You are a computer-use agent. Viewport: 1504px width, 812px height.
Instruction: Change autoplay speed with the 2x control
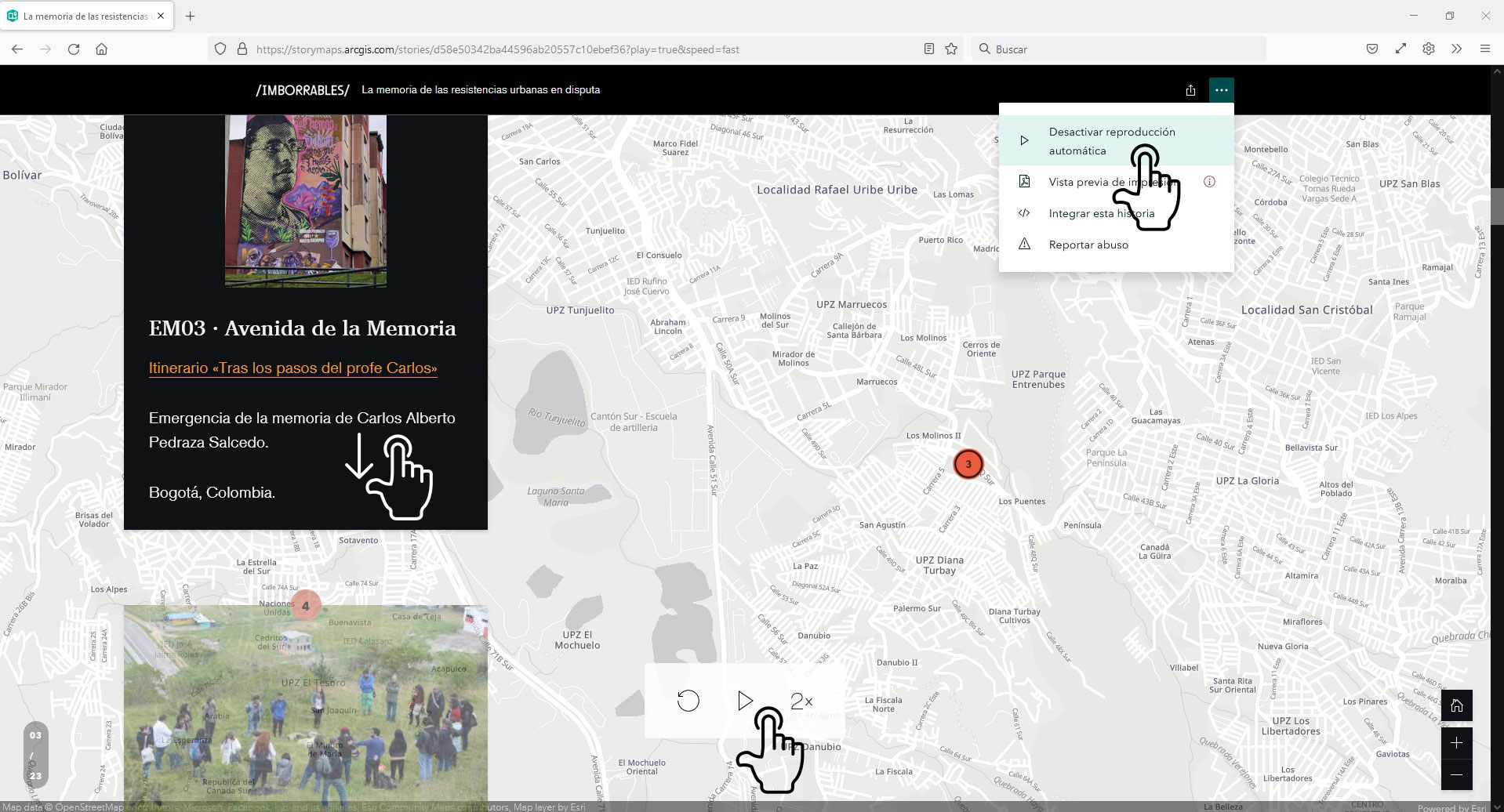[801, 701]
